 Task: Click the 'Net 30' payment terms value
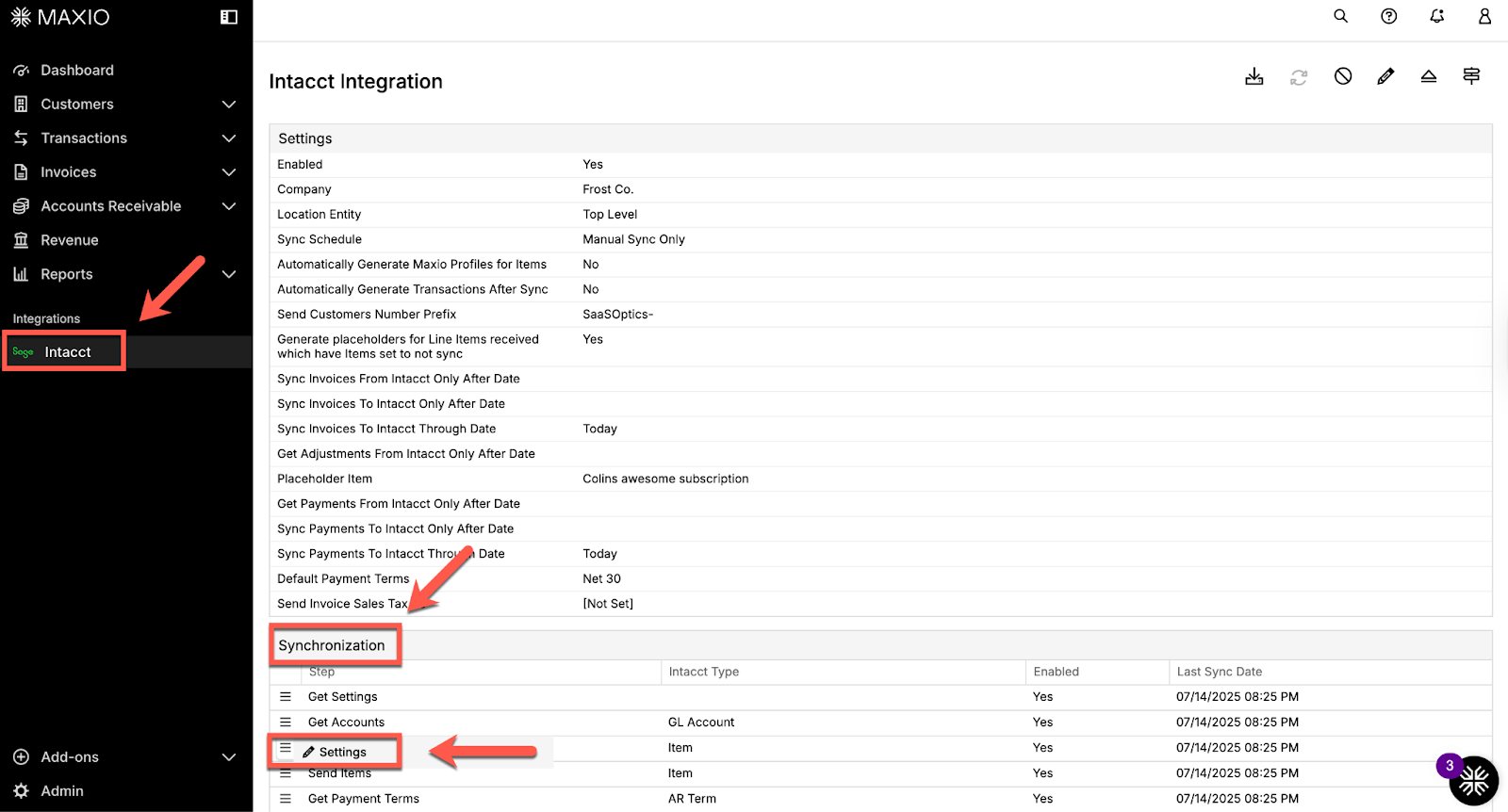[601, 579]
